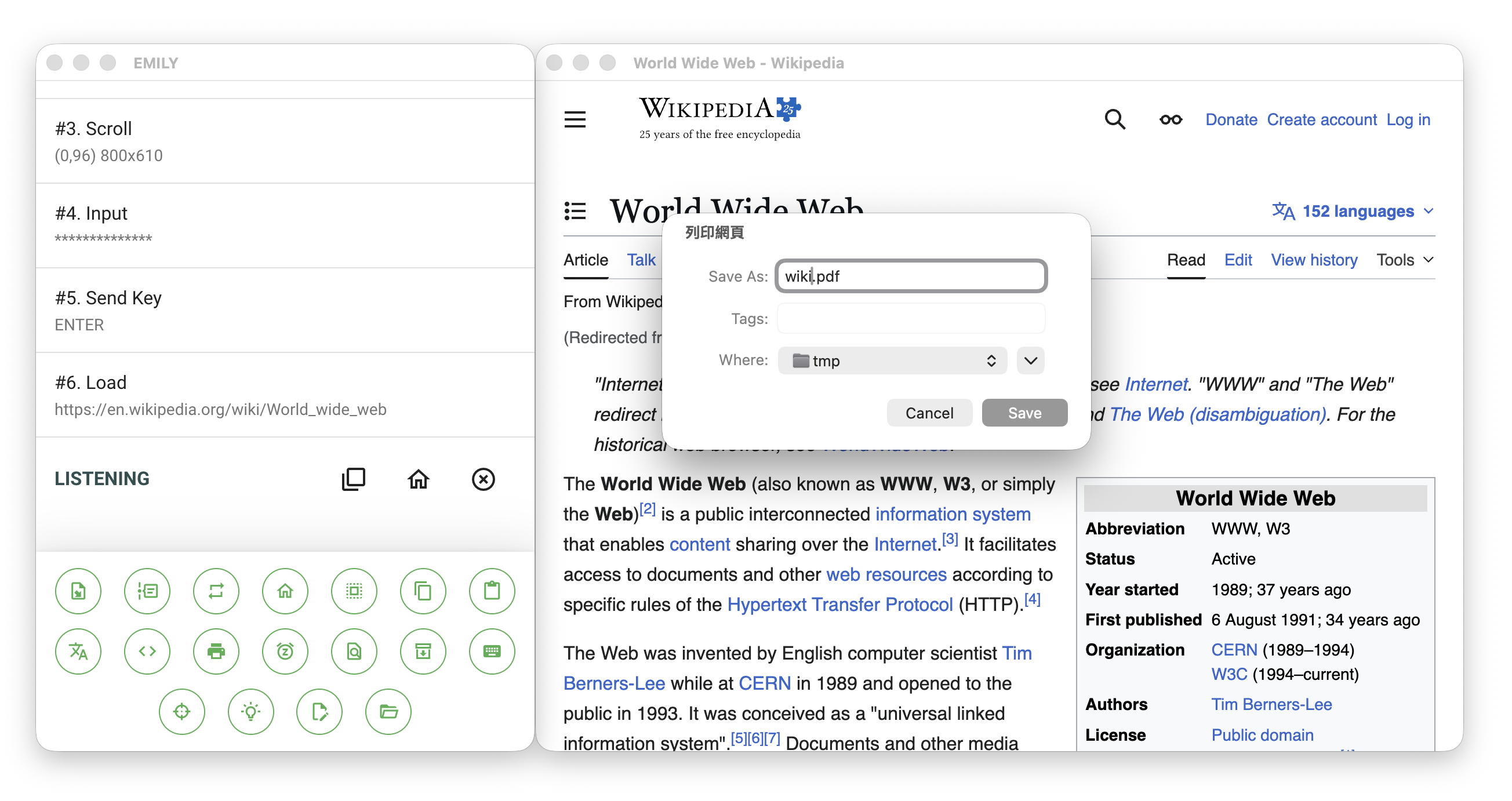Open the Edit tab
The width and height of the screenshot is (1512, 801).
coord(1237,260)
